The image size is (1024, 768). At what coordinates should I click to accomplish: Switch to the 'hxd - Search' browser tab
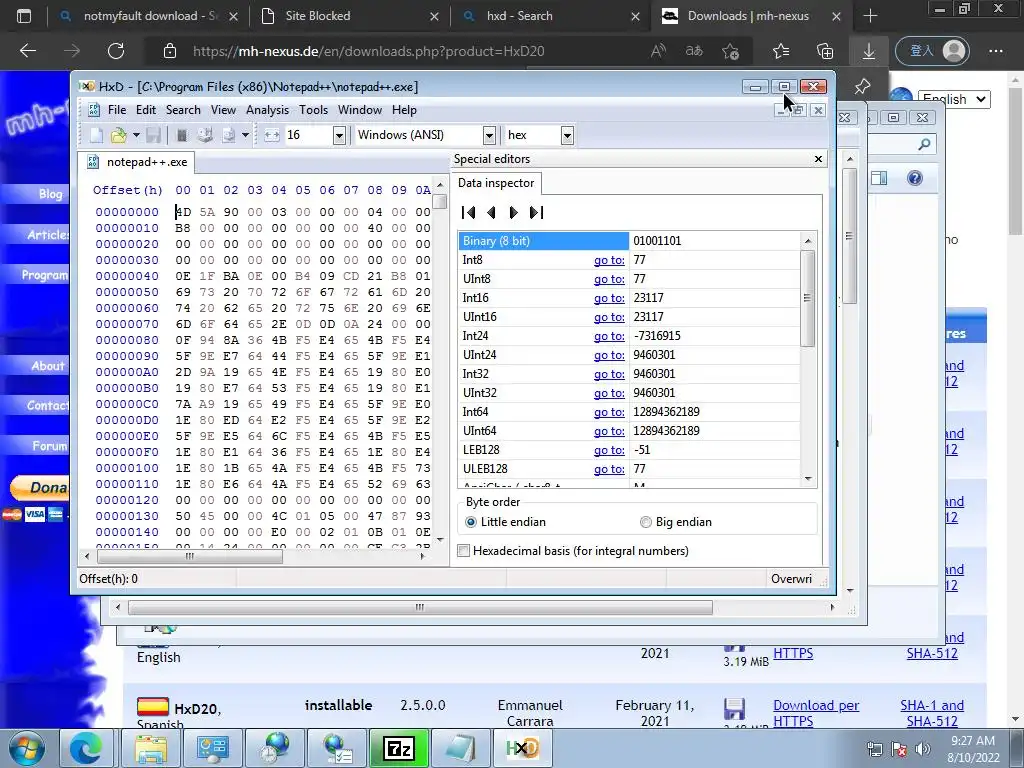(550, 16)
